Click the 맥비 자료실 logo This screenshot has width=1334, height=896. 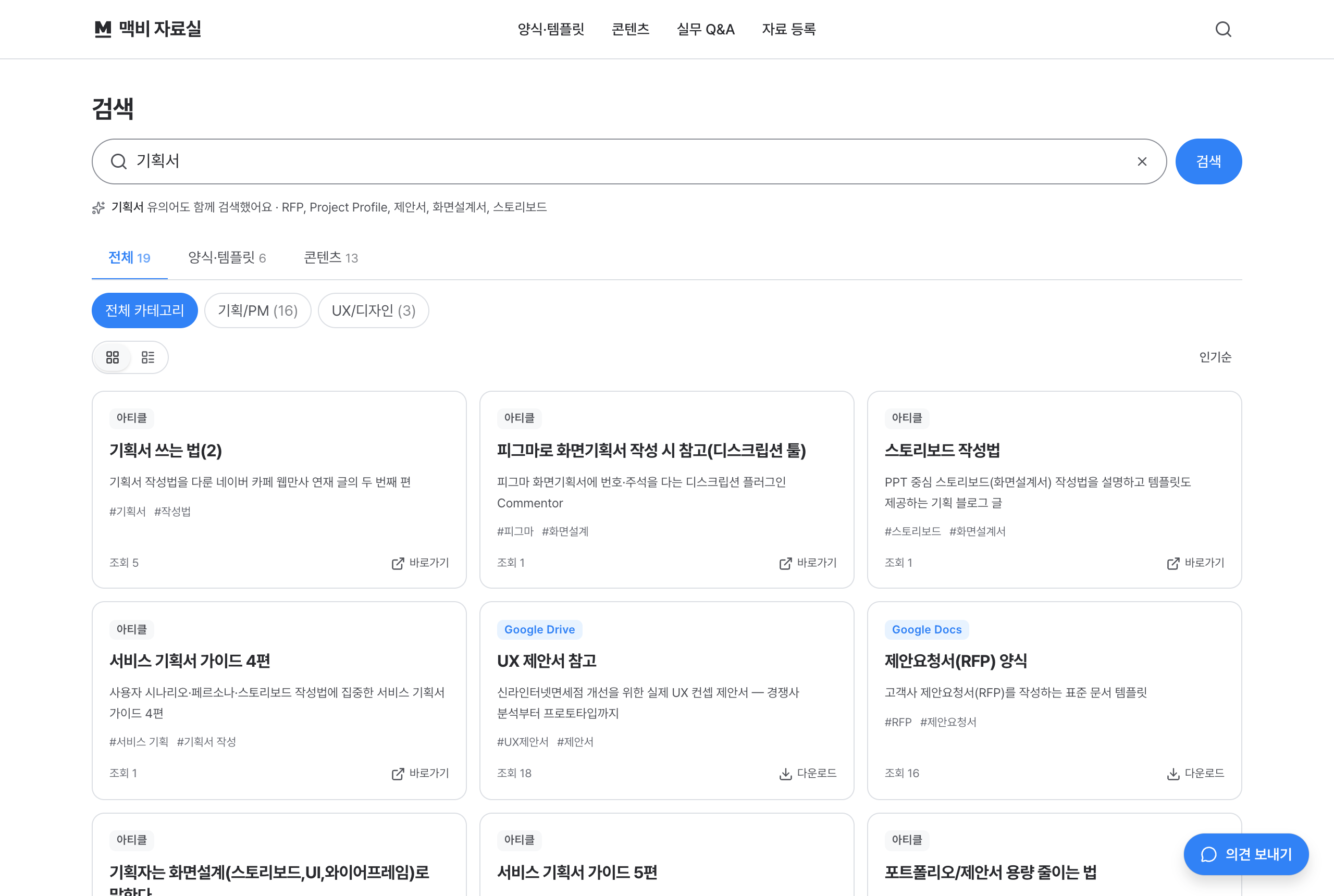[147, 29]
